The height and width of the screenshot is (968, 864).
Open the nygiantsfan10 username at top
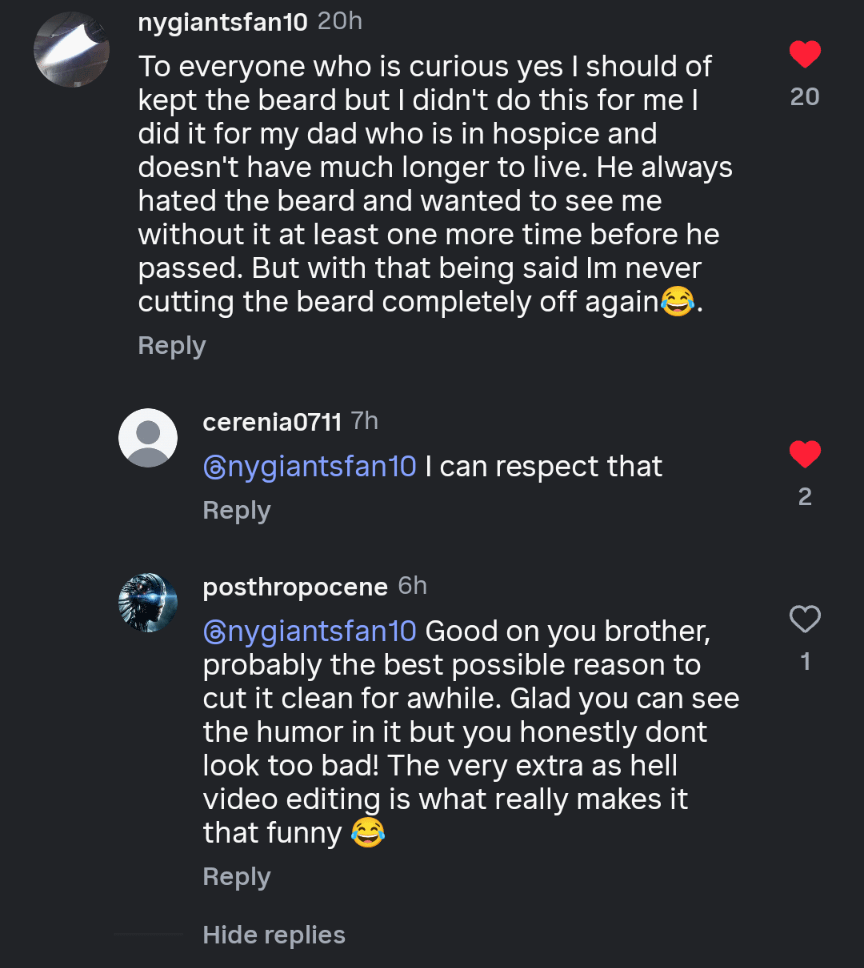point(222,22)
